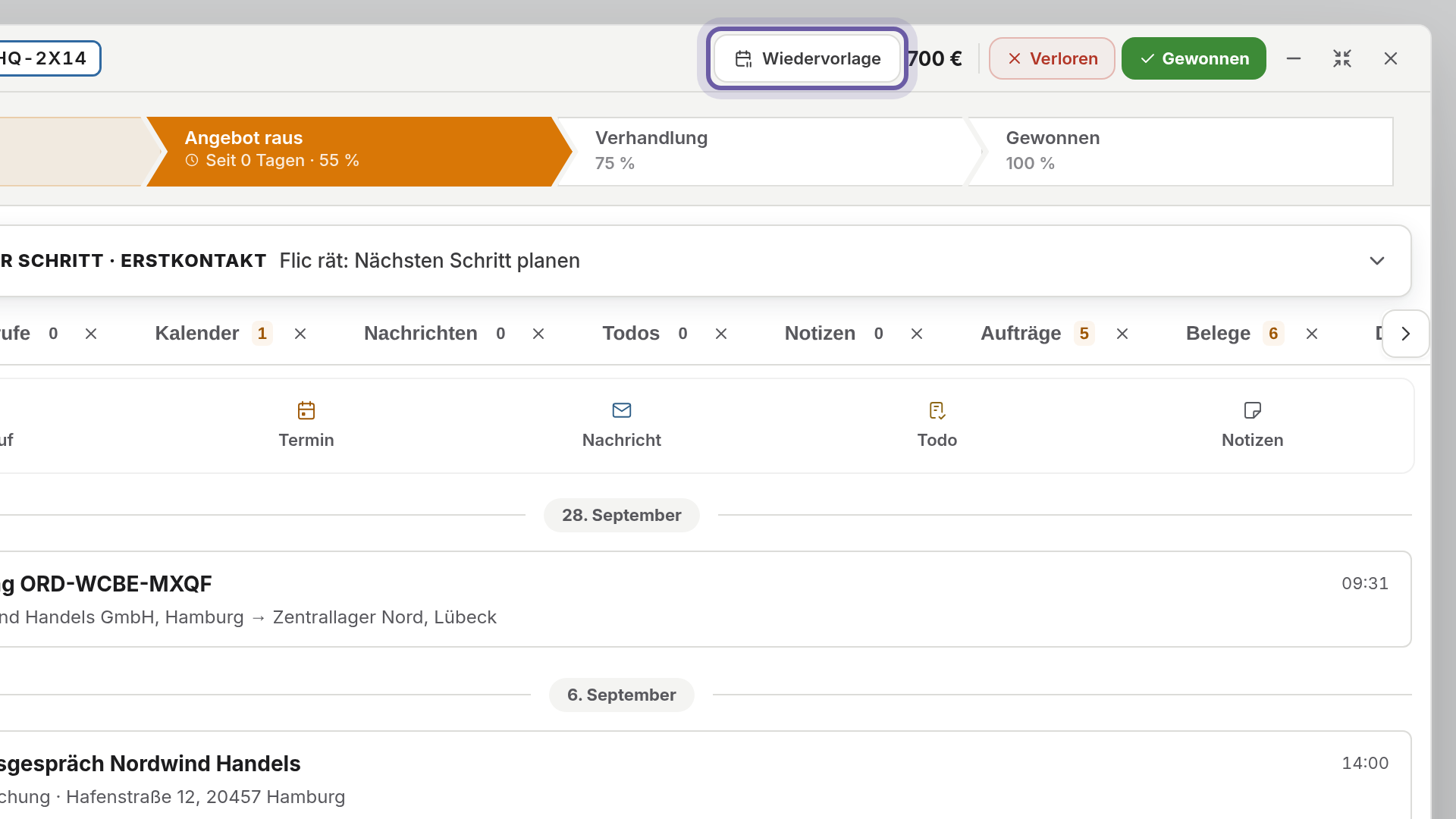Click the 28. September date label
This screenshot has height=819, width=1456.
coord(622,515)
